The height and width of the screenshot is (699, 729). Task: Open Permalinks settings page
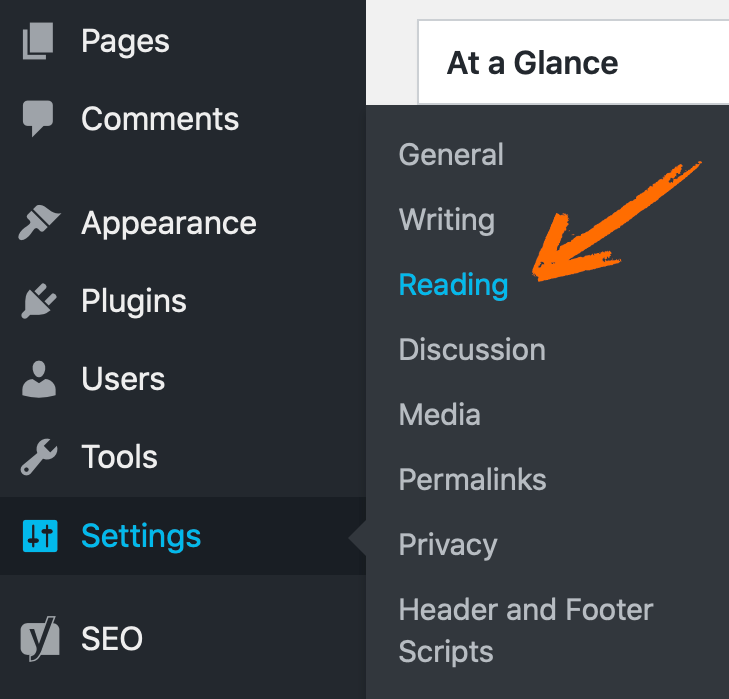point(472,479)
